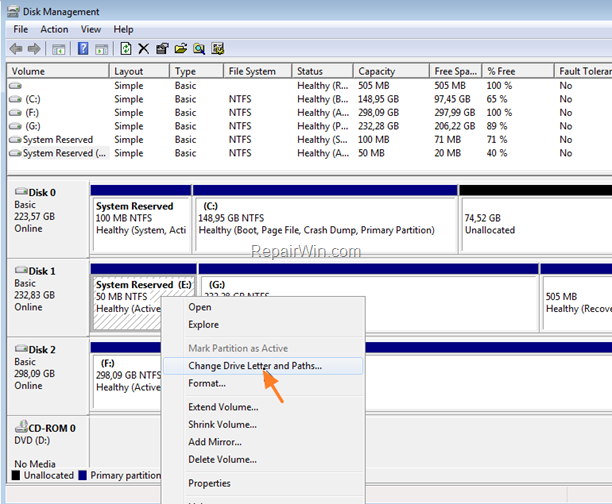Choose Extend Volume... in the context menu
The height and width of the screenshot is (504, 612).
click(x=263, y=407)
